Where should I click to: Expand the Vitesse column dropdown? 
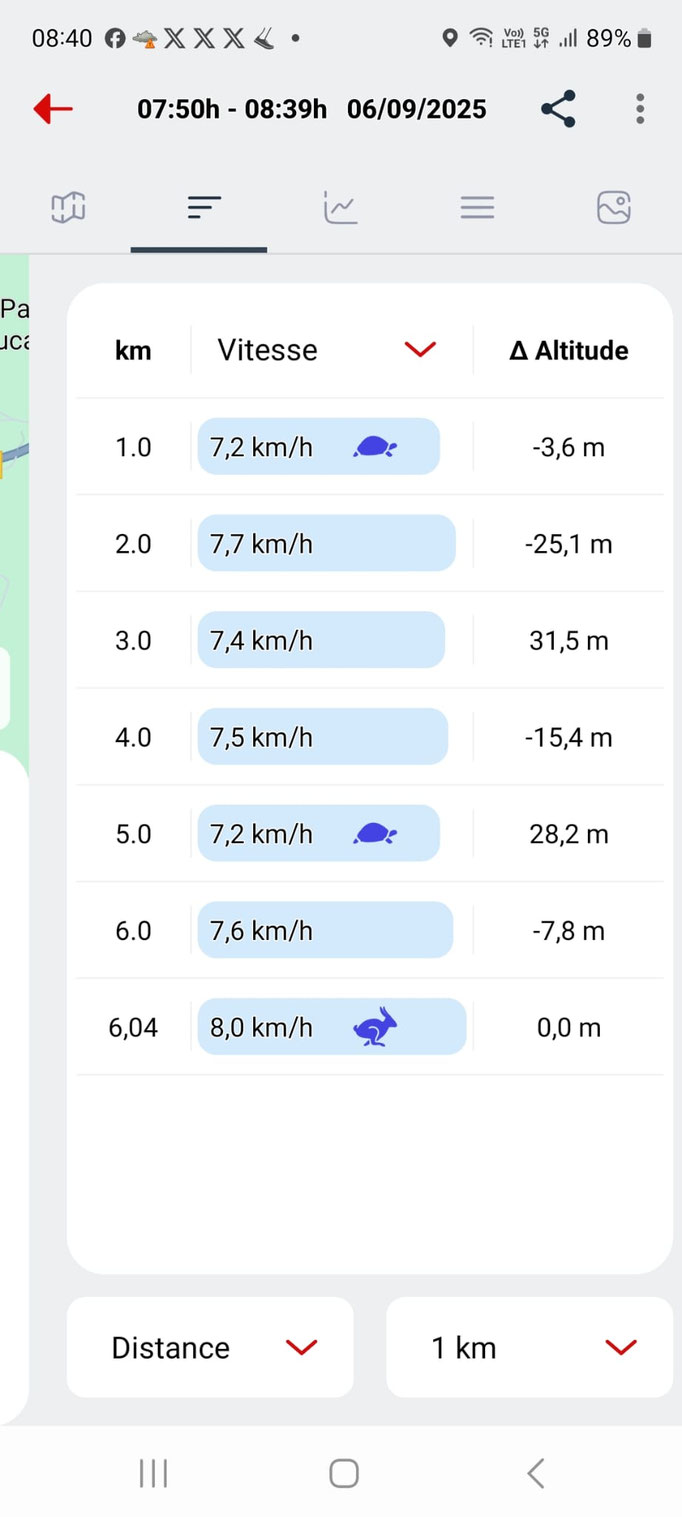point(420,349)
